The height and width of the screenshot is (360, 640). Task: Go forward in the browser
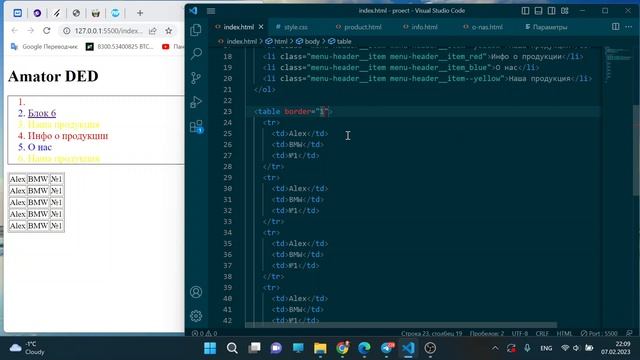click(x=31, y=31)
